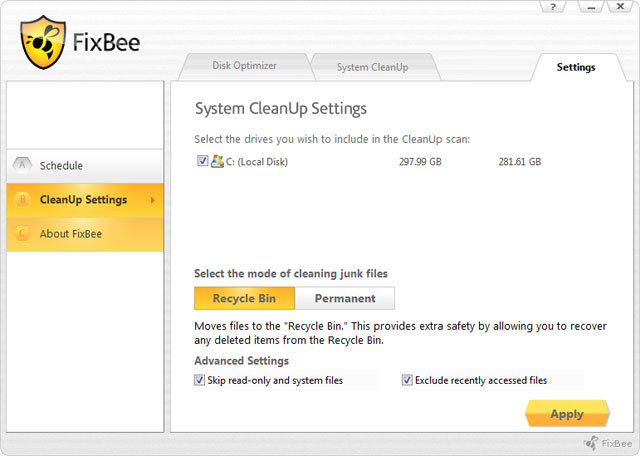Click the FixBee footer logo icon
Viewport: 640px width, 456px height.
[x=593, y=442]
